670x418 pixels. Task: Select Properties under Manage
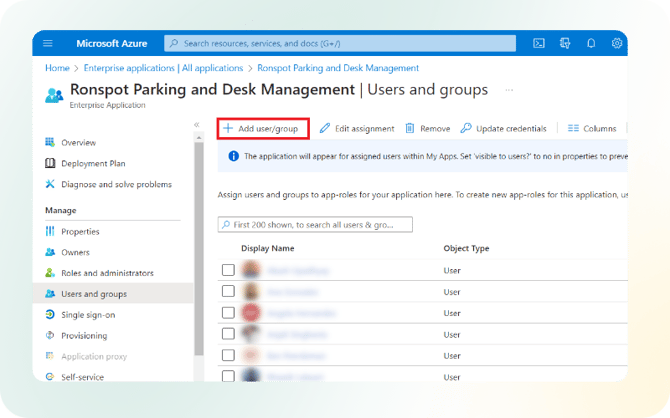80,231
